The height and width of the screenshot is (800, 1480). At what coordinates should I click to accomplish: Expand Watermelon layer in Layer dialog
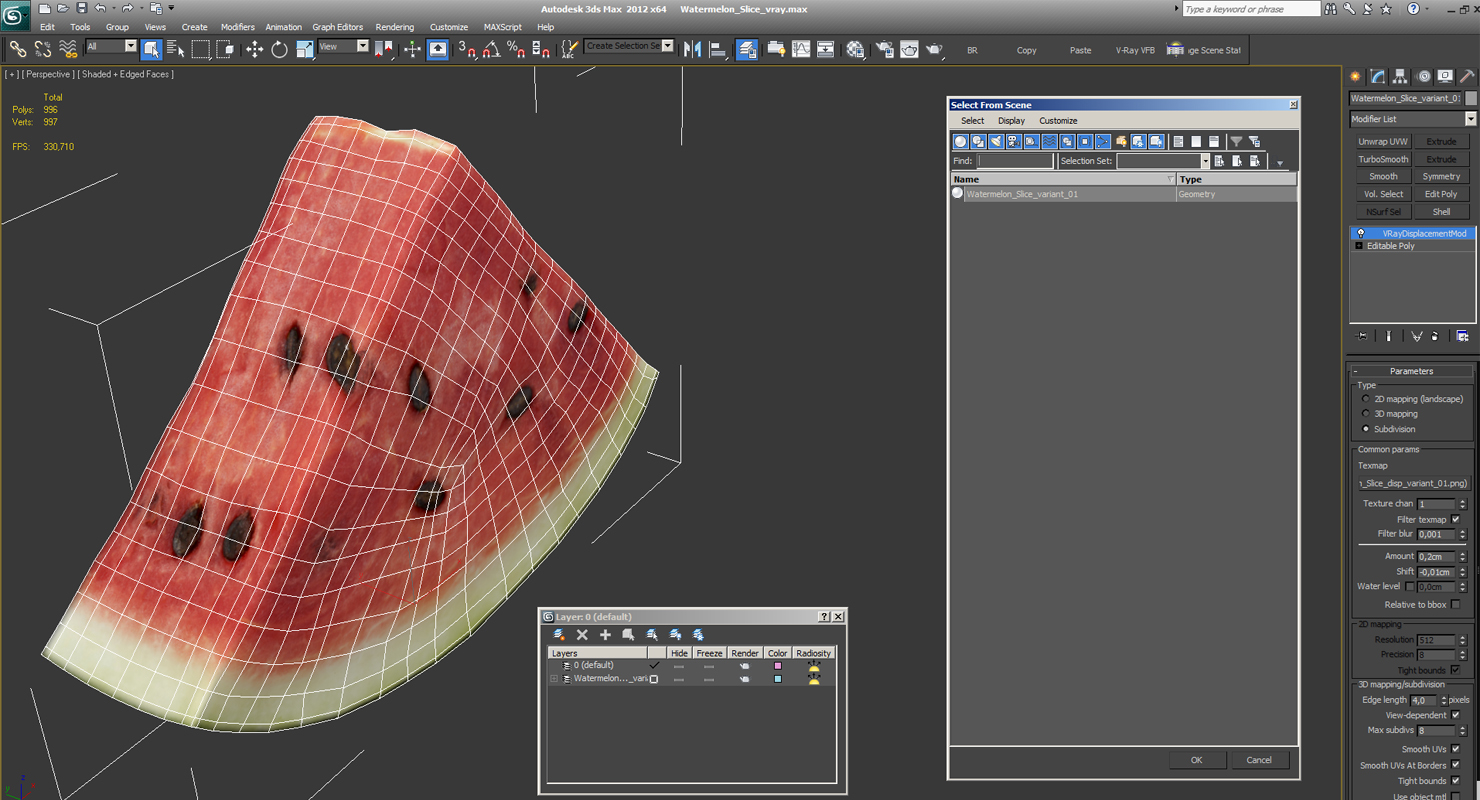pos(553,679)
